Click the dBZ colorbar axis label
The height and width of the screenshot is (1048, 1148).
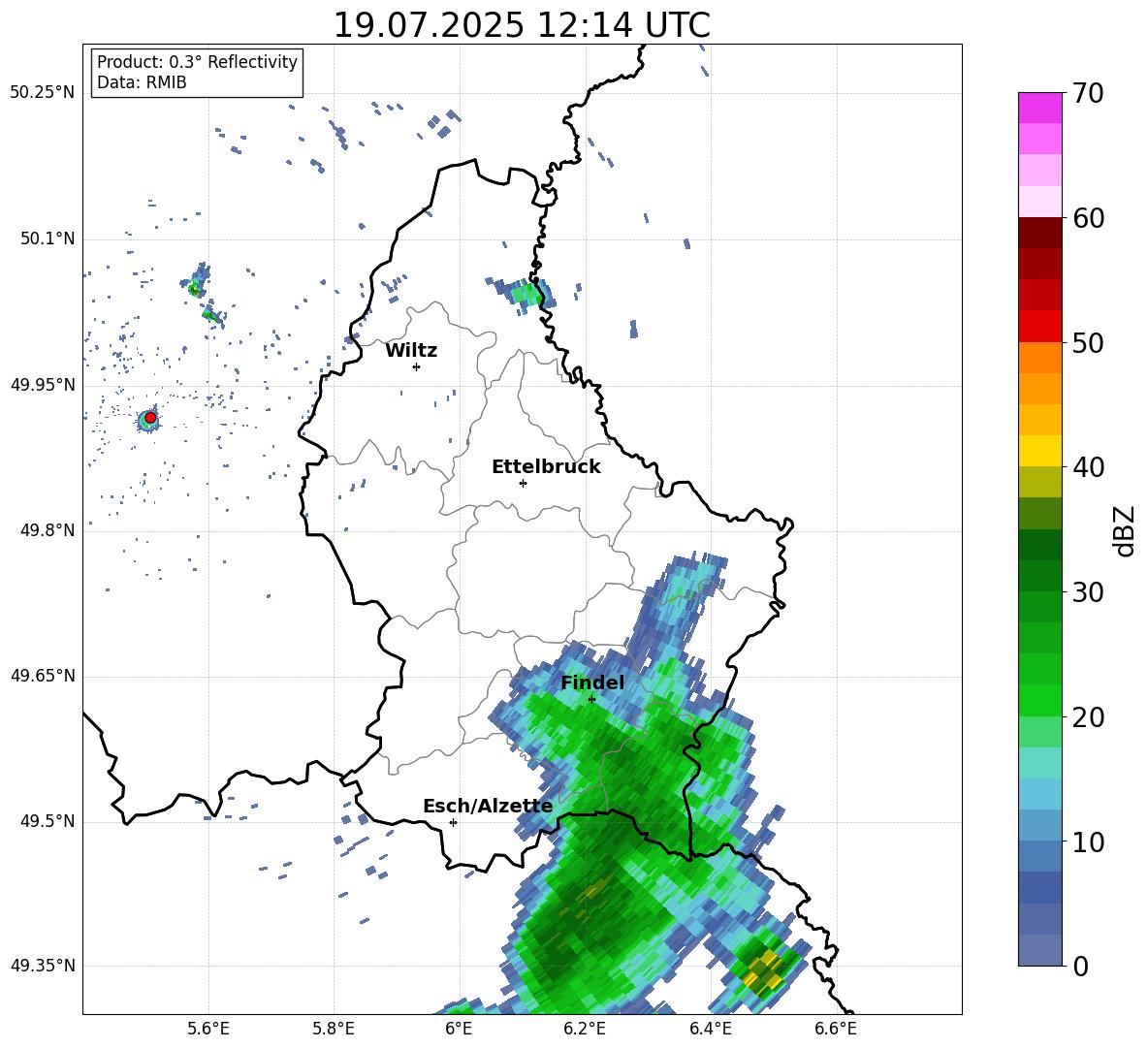coord(1123,530)
